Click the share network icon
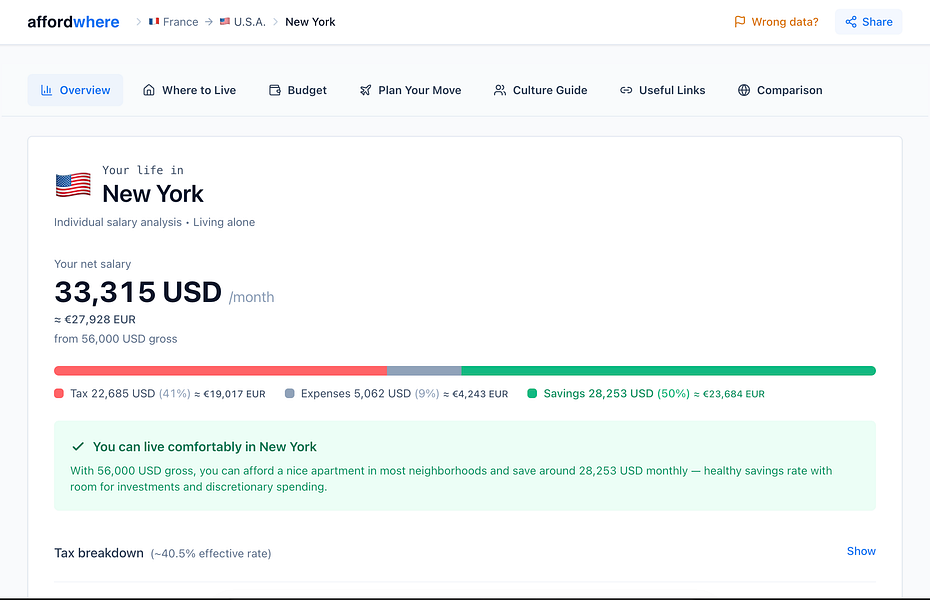 pyautogui.click(x=851, y=22)
